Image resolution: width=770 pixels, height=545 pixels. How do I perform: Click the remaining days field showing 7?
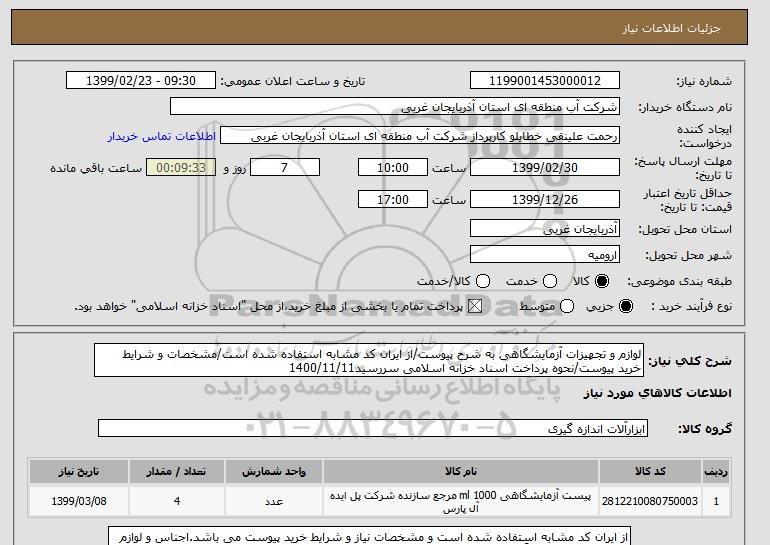pos(285,167)
